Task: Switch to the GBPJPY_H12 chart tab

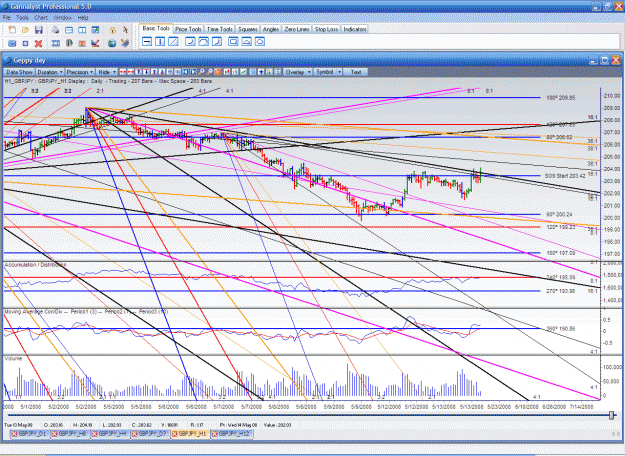Action: 232,434
